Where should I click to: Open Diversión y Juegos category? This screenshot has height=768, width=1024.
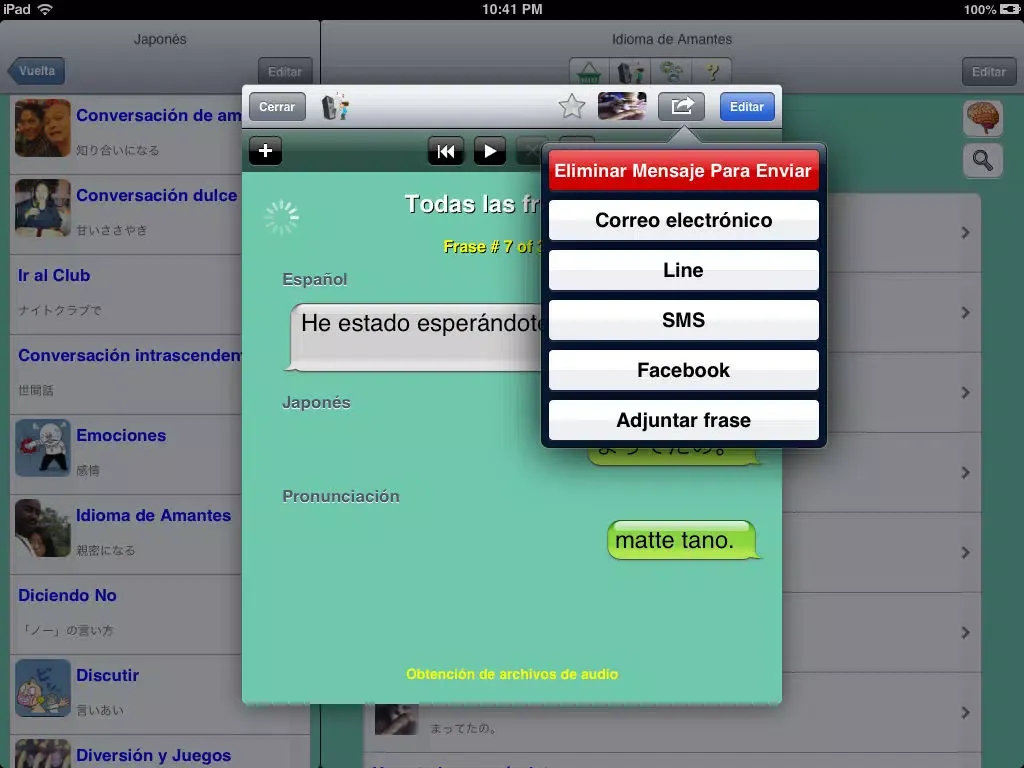(x=160, y=752)
